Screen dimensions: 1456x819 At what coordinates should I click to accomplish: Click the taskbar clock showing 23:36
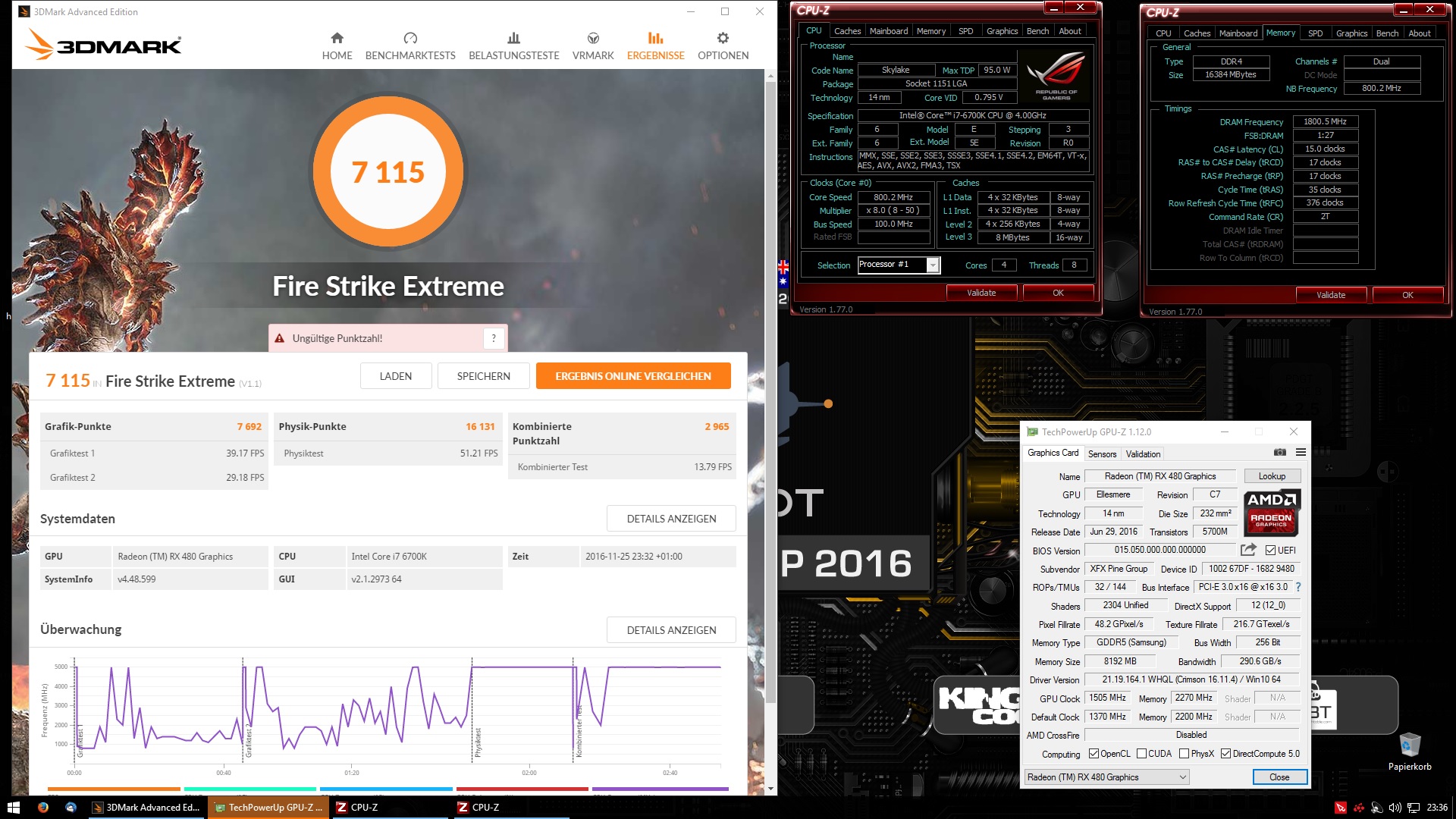point(1436,808)
